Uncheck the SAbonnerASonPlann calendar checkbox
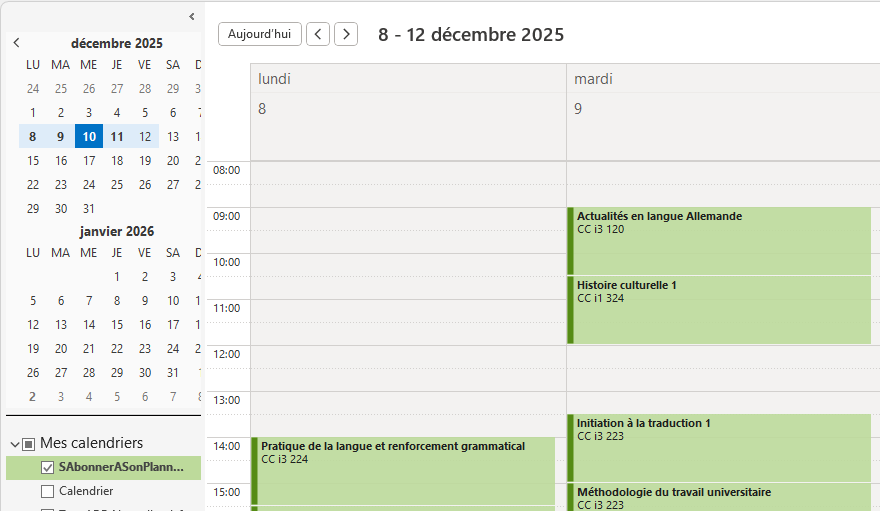The height and width of the screenshot is (511, 880). (47, 467)
